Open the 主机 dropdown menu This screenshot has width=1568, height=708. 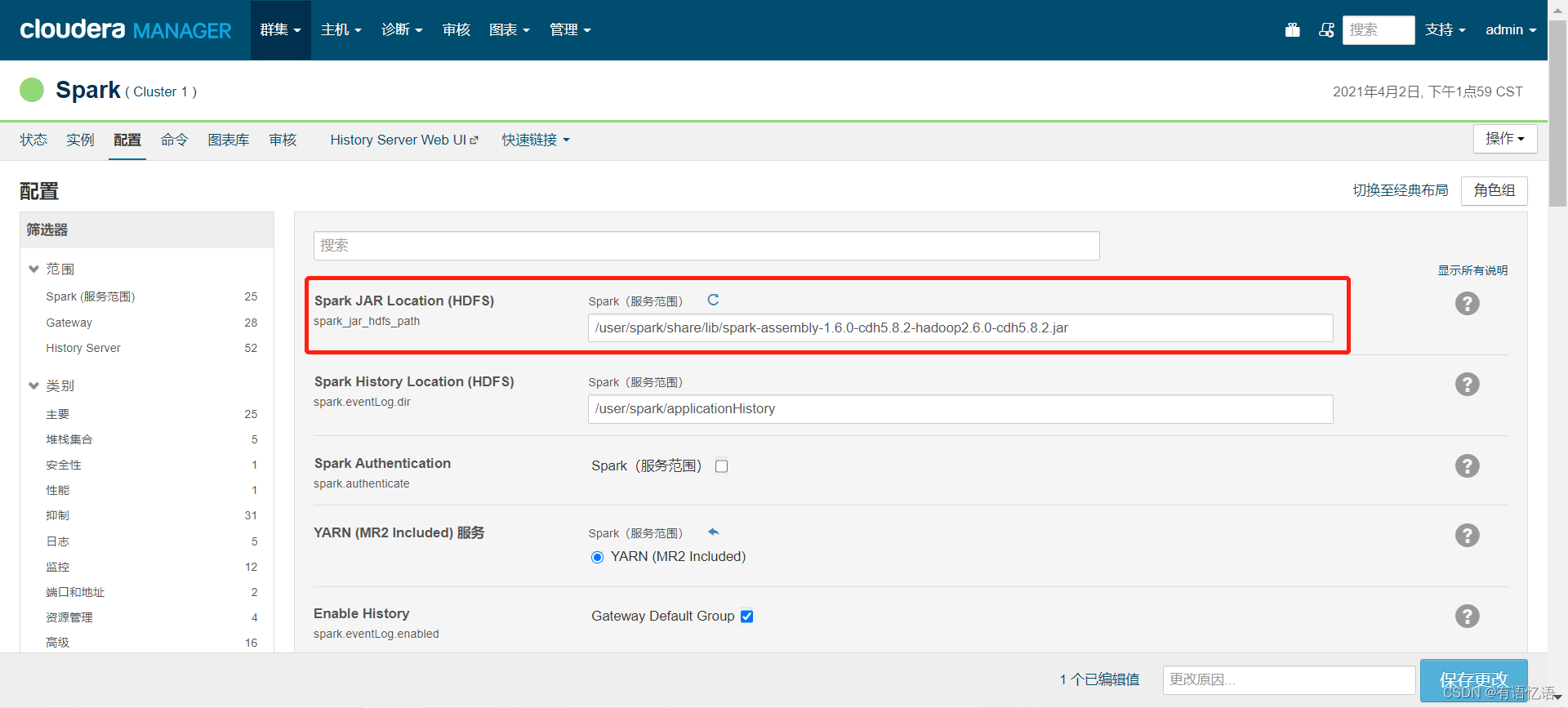341,30
